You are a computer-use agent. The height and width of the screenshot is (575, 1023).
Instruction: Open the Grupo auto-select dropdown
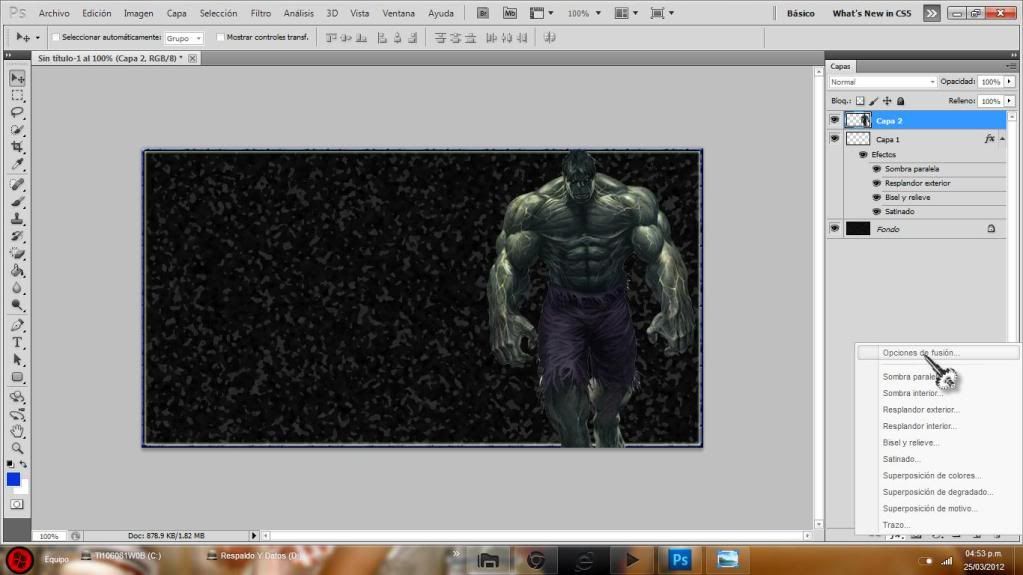click(x=184, y=39)
